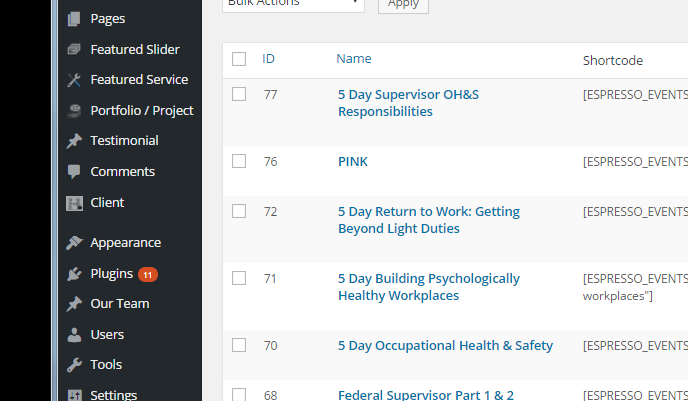Open the Our Team menu item
688x401 pixels.
(120, 304)
